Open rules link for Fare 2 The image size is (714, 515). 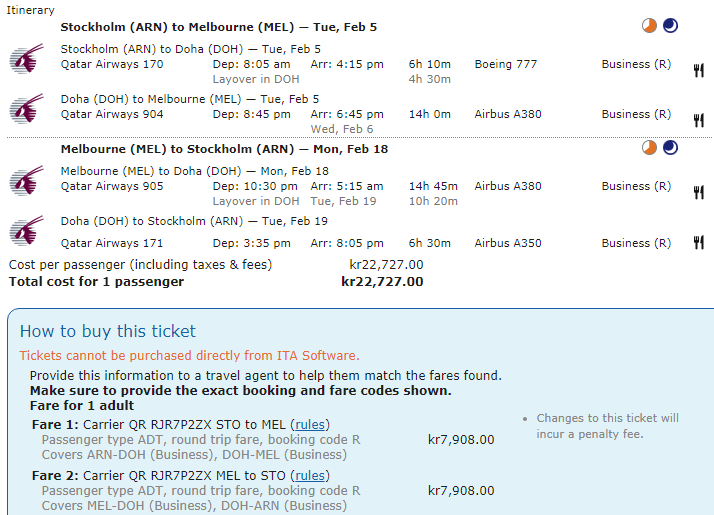click(x=311, y=475)
